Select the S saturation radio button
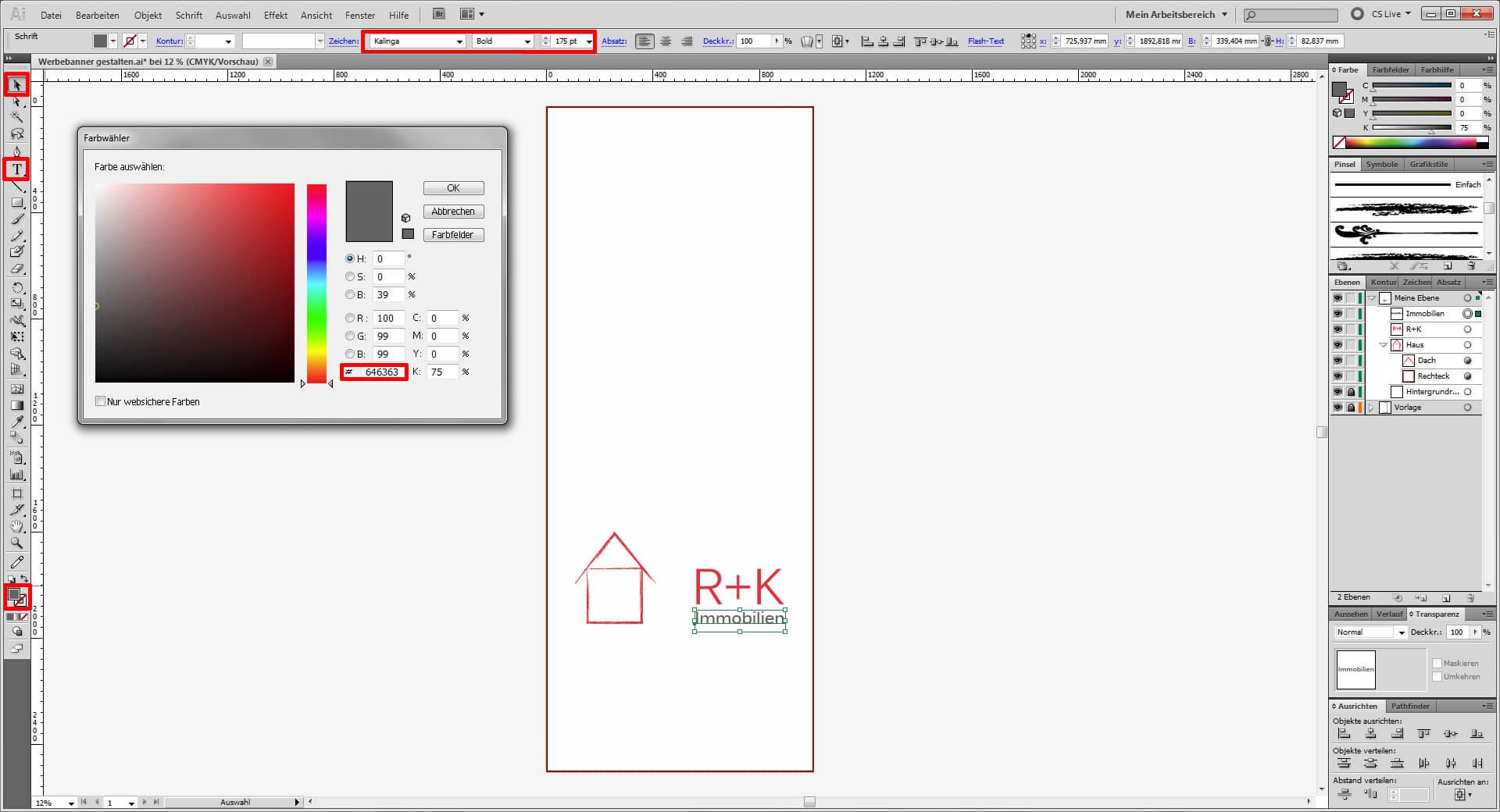This screenshot has height=812, width=1500. point(350,276)
